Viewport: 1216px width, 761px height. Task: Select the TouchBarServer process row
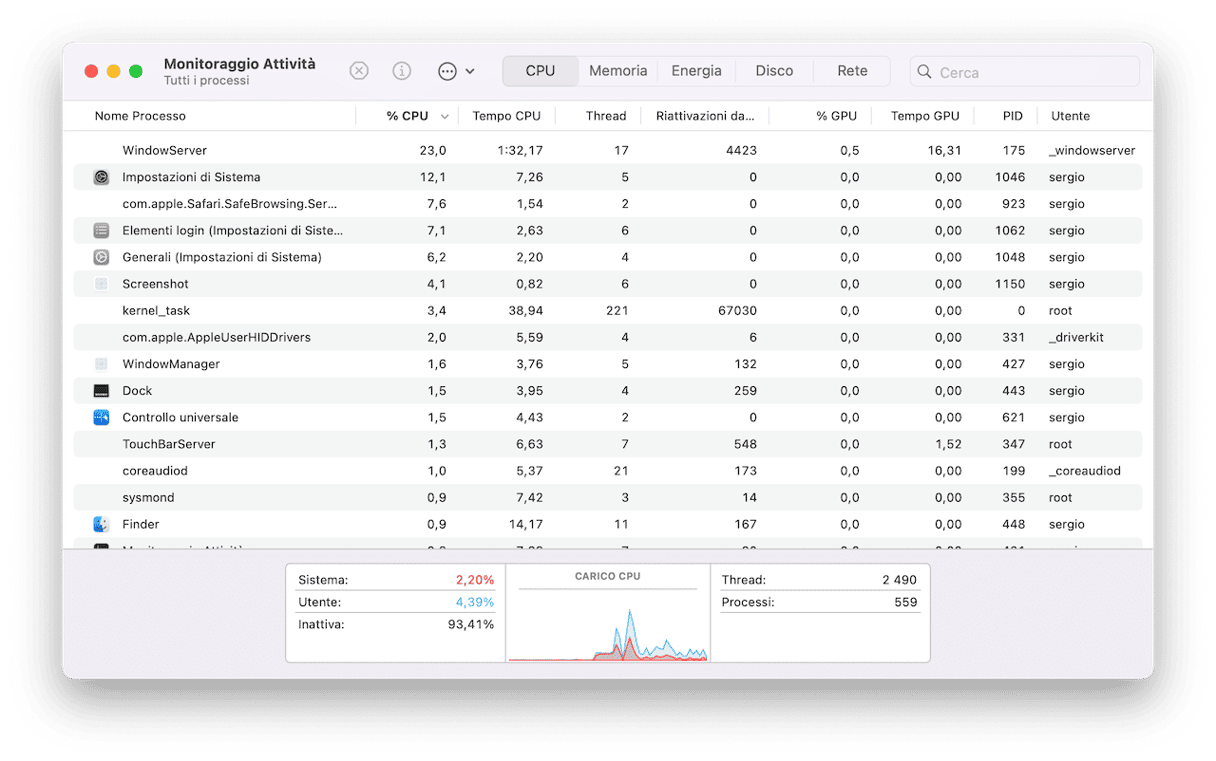pos(608,444)
